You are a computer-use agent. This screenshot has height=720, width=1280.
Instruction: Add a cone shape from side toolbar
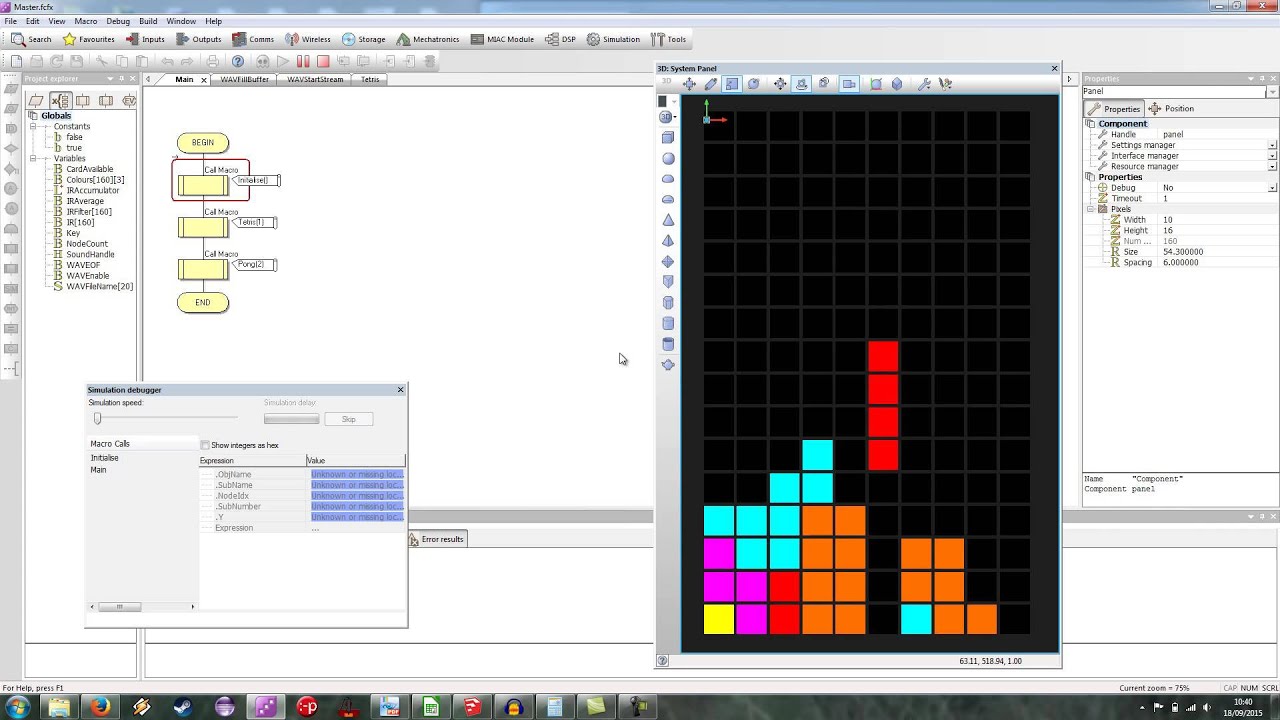click(668, 220)
